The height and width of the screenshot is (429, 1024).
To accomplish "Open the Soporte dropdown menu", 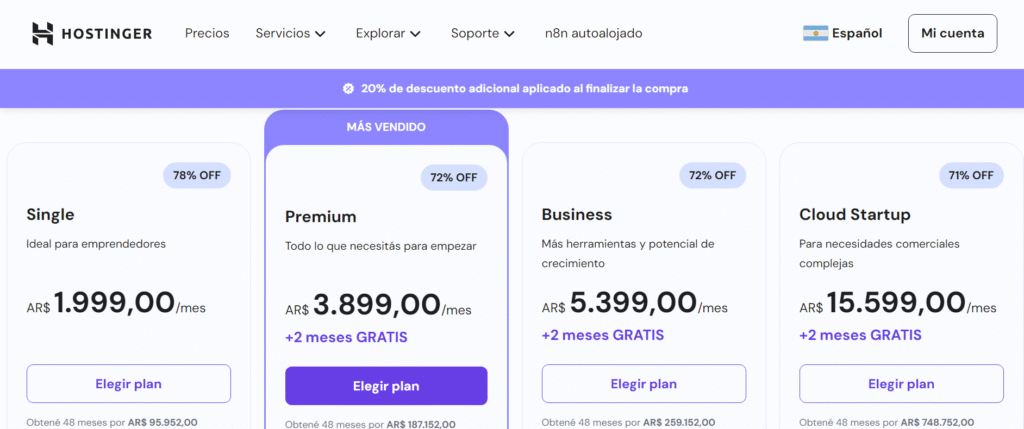I will [483, 33].
